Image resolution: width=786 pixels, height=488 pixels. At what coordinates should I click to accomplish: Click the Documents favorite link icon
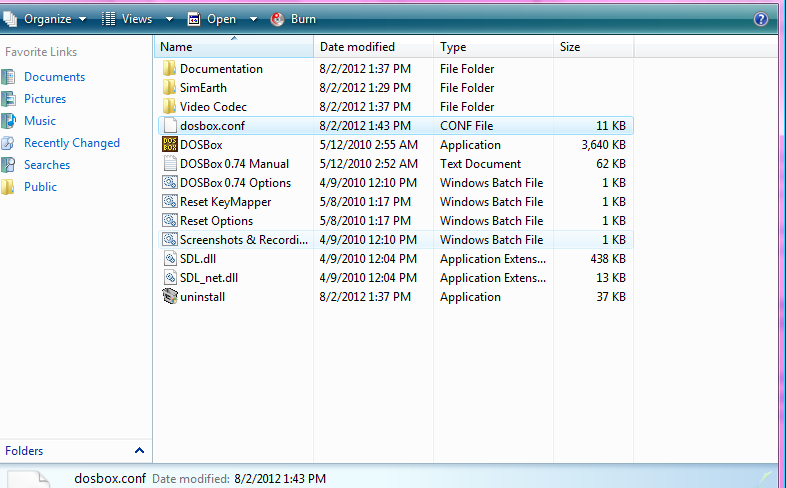point(8,77)
